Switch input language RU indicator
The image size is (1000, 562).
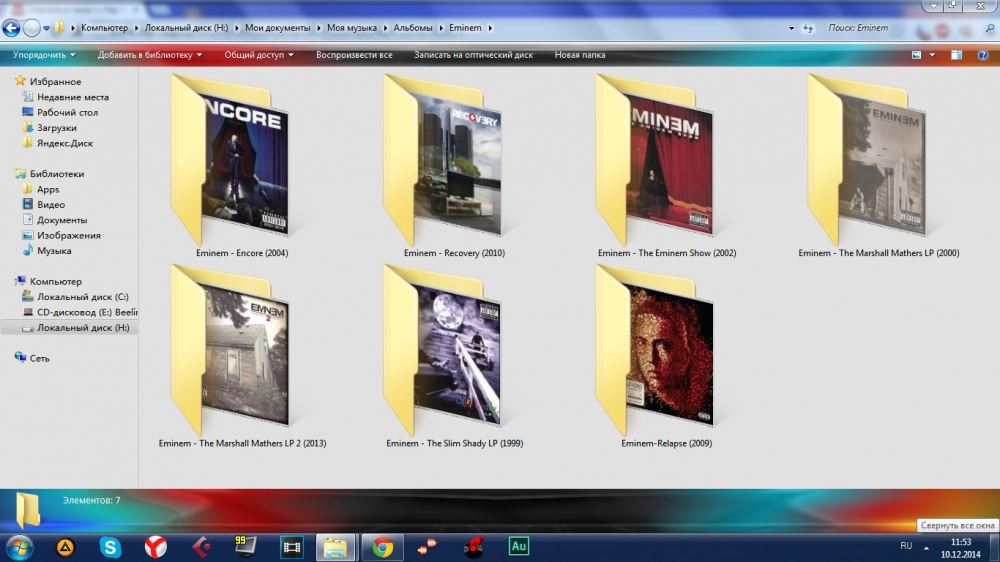coord(906,546)
